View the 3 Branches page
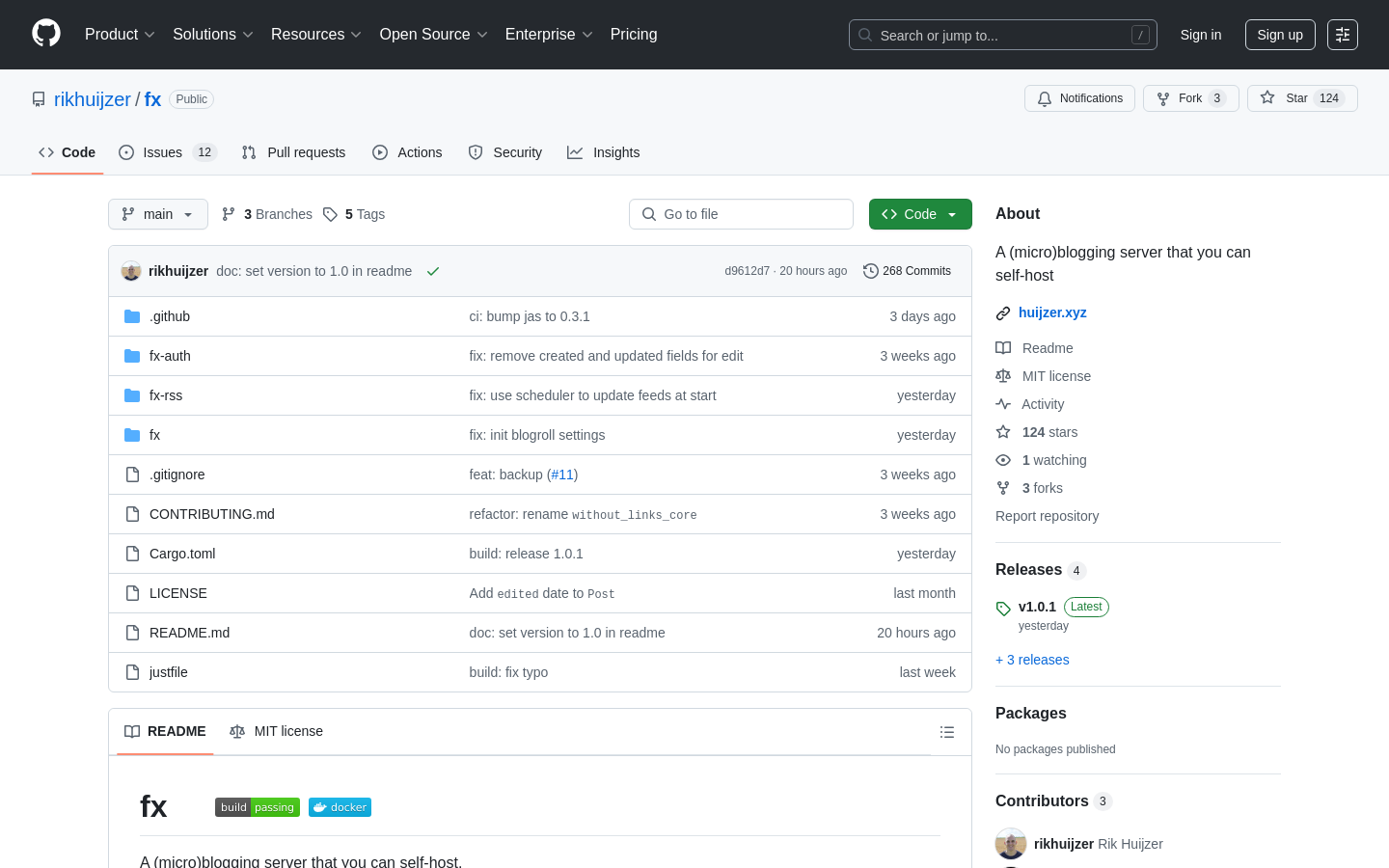The height and width of the screenshot is (868, 1389). point(267,214)
